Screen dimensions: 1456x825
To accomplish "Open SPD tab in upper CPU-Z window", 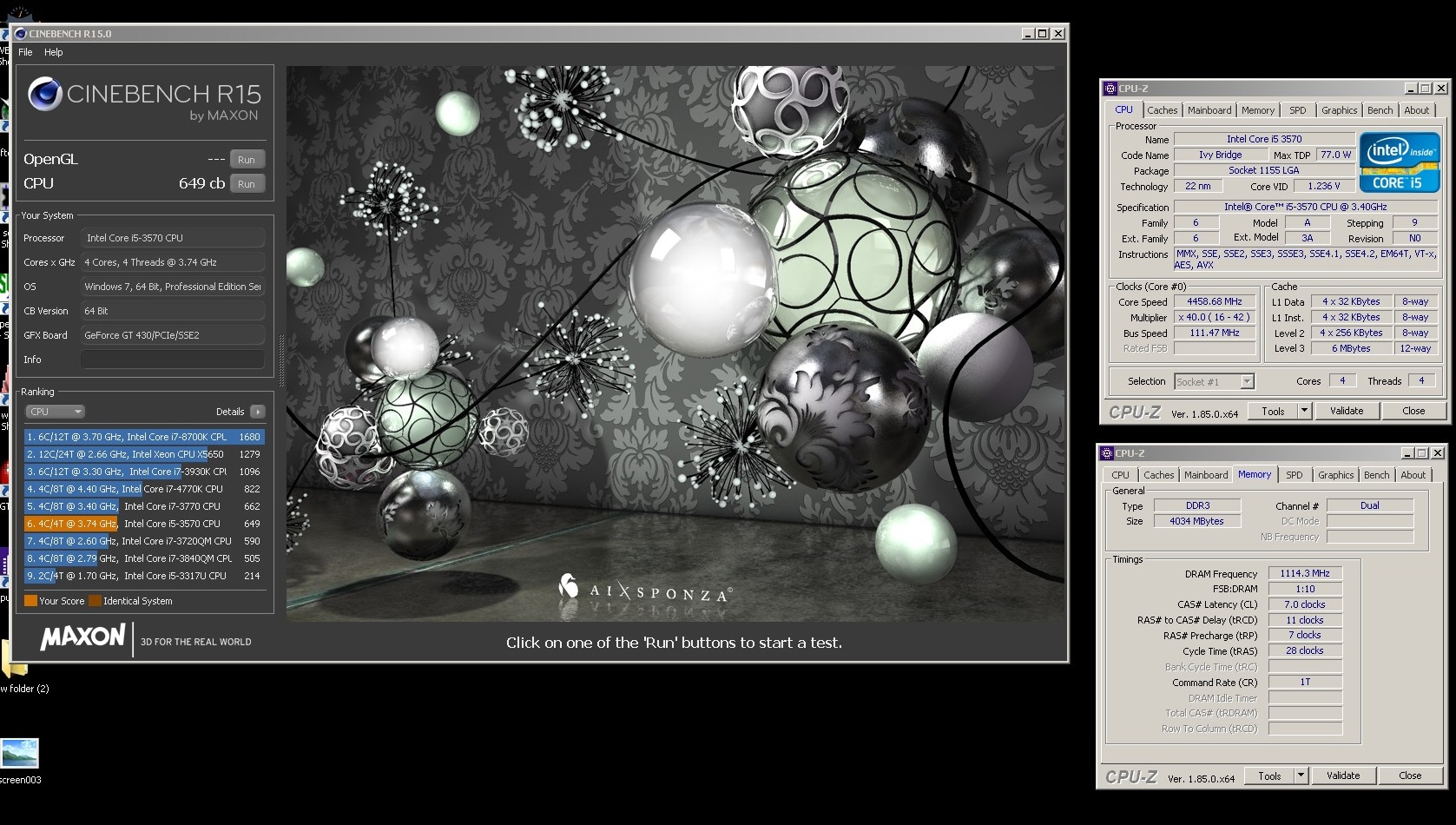I will (x=1297, y=110).
